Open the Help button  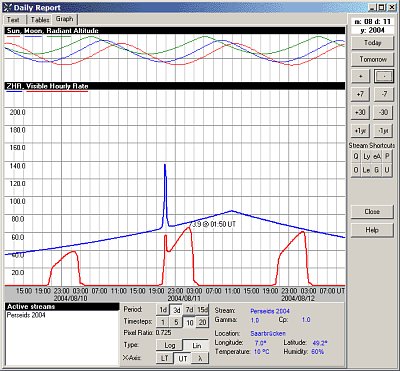[x=372, y=230]
